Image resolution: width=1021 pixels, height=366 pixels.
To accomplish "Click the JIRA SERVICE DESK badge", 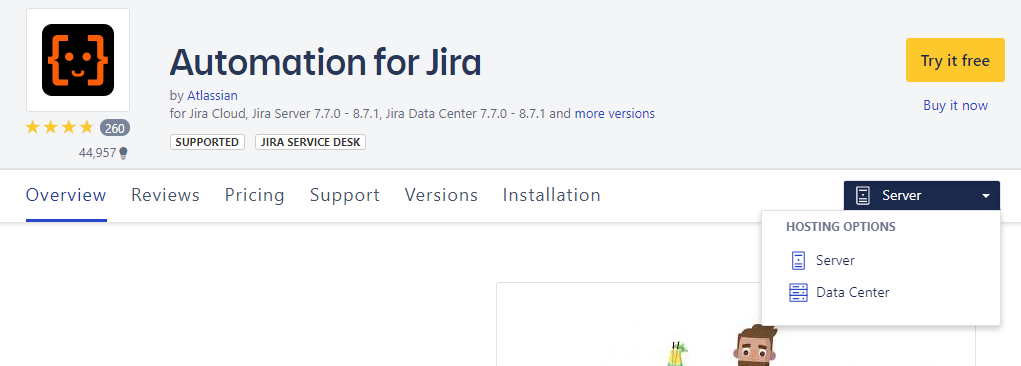I will click(x=310, y=142).
